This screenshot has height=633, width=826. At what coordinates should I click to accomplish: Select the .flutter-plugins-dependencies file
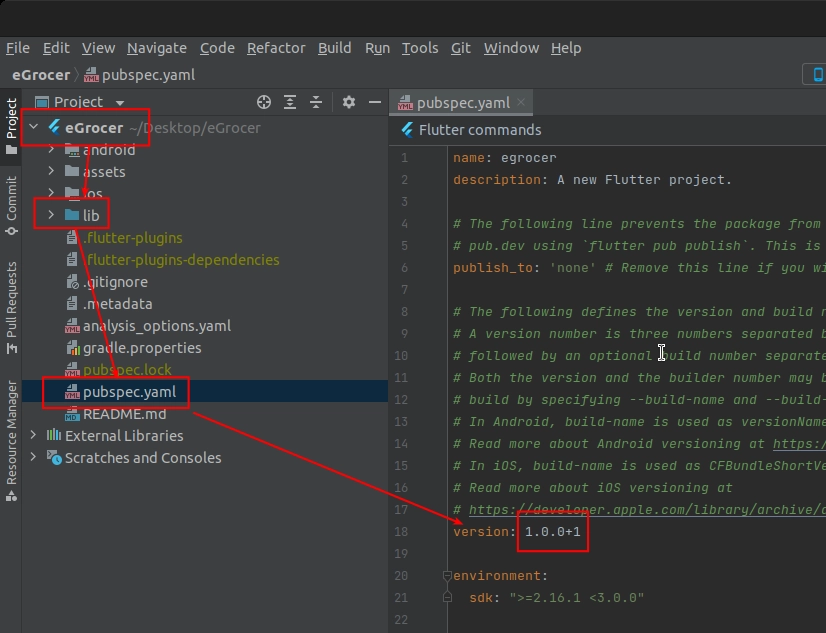pos(205,260)
